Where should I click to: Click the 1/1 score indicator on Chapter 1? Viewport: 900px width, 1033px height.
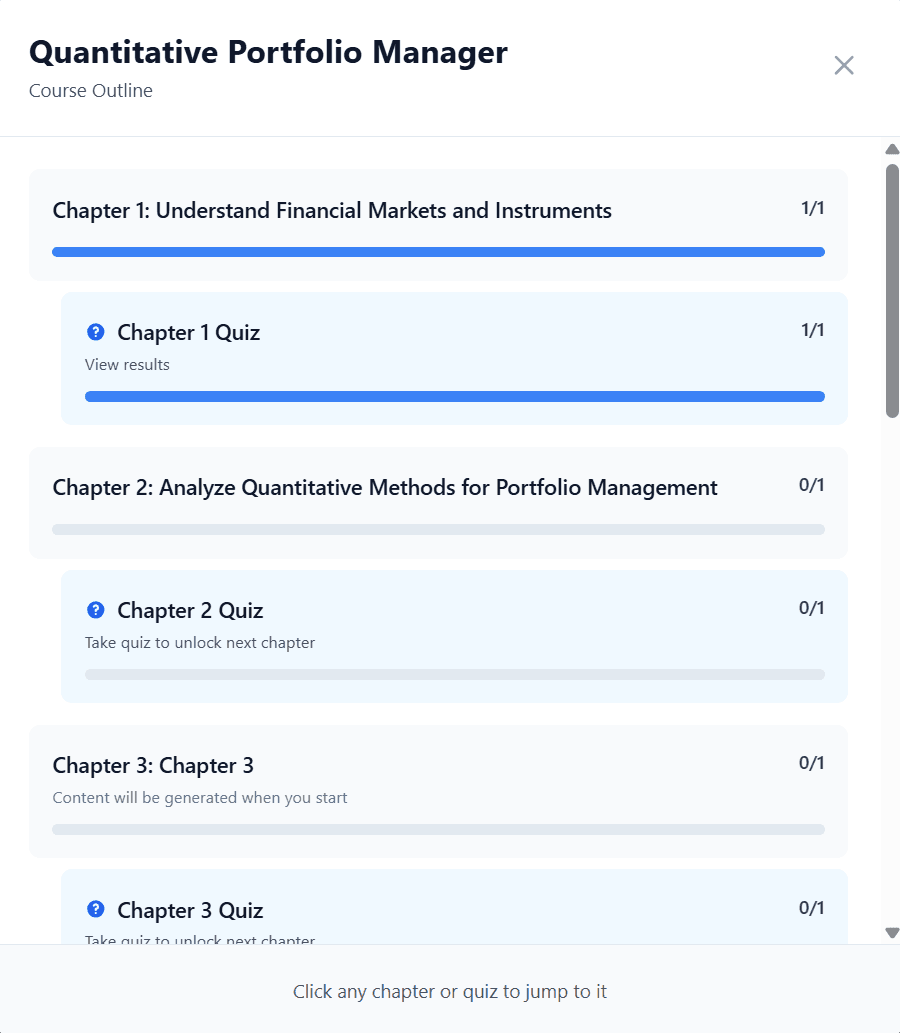pyautogui.click(x=811, y=207)
